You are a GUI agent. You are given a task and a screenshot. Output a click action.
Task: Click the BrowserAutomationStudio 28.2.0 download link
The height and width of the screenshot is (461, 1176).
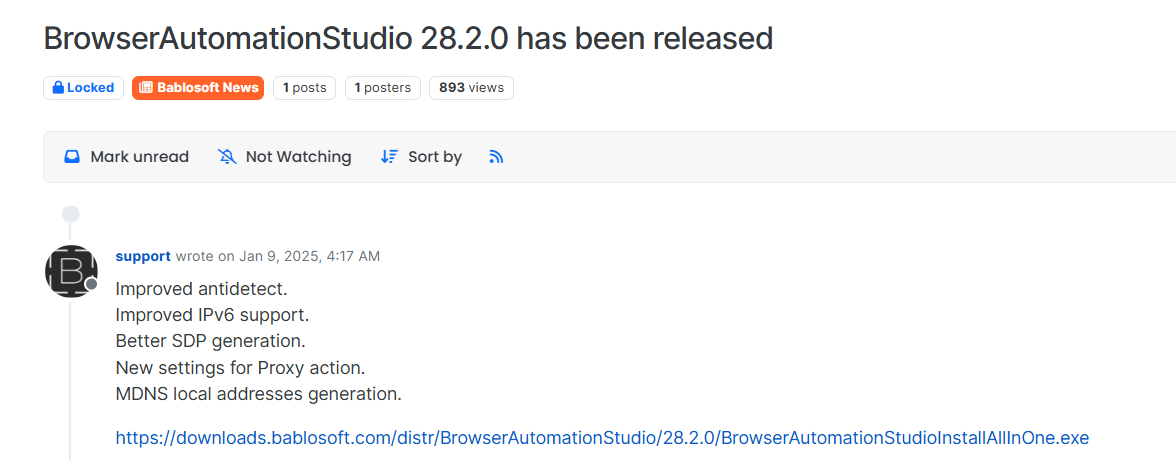(x=602, y=438)
